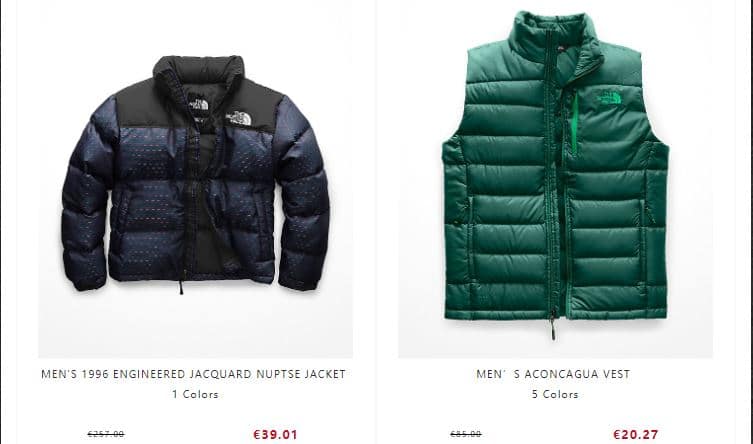
Task: Click the €20.27 sale price
Action: coord(636,434)
